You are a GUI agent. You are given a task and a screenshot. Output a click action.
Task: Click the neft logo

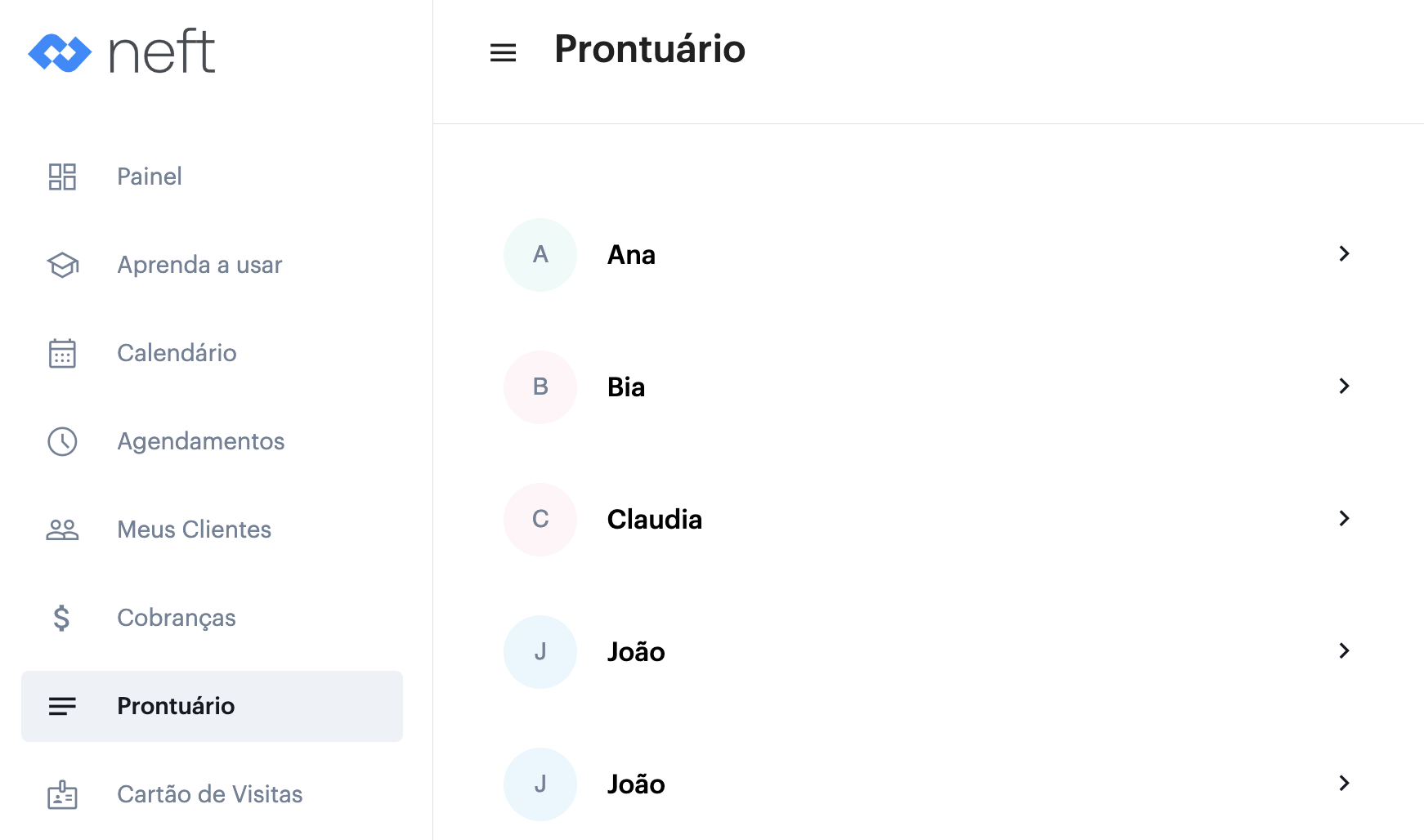click(x=122, y=51)
